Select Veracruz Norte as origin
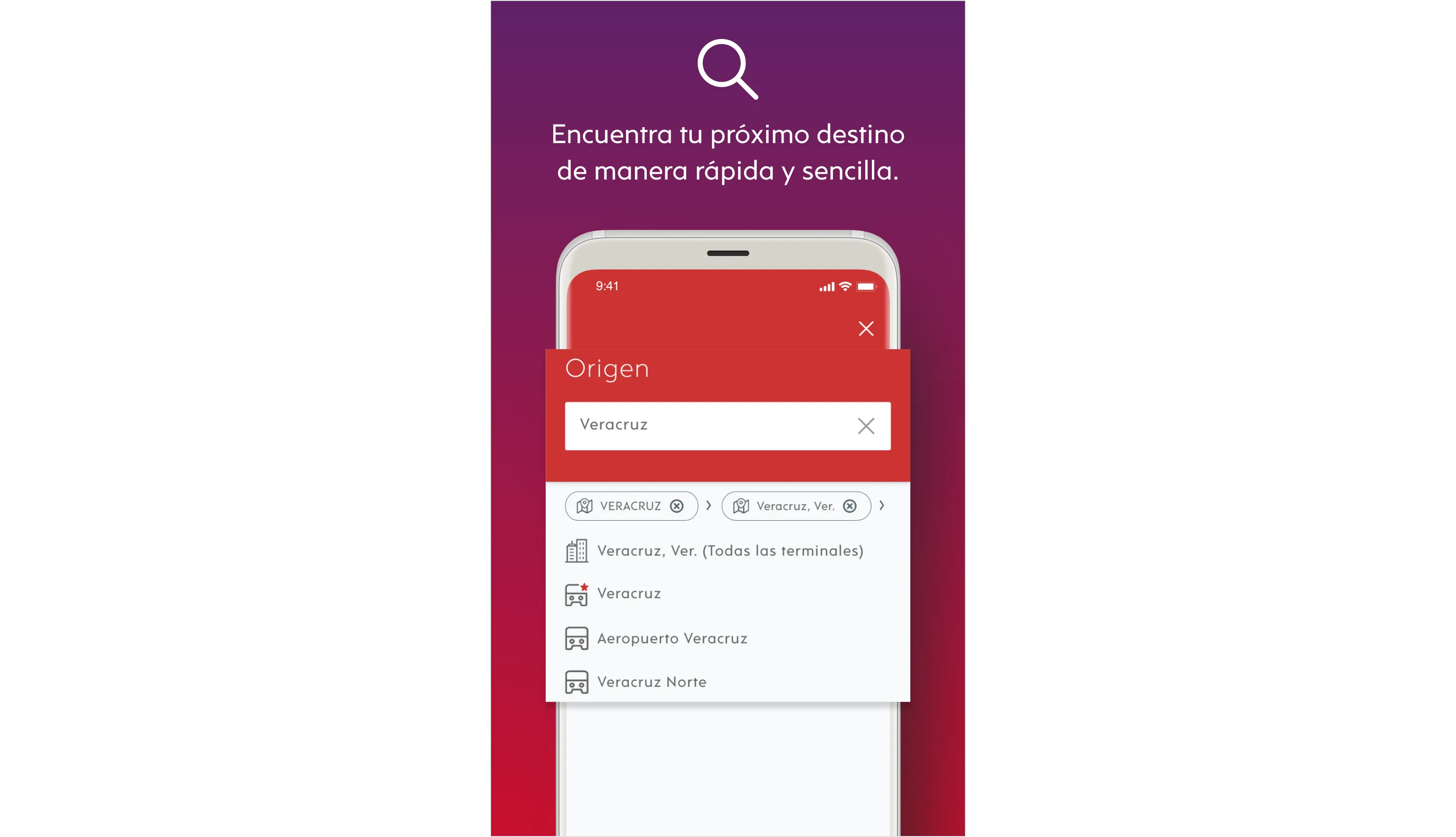1456x837 pixels. [652, 681]
